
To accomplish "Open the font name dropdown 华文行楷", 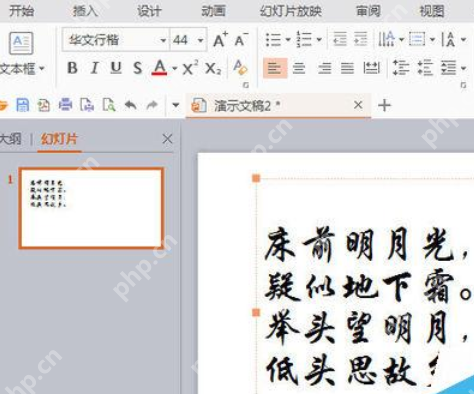I will 163,41.
